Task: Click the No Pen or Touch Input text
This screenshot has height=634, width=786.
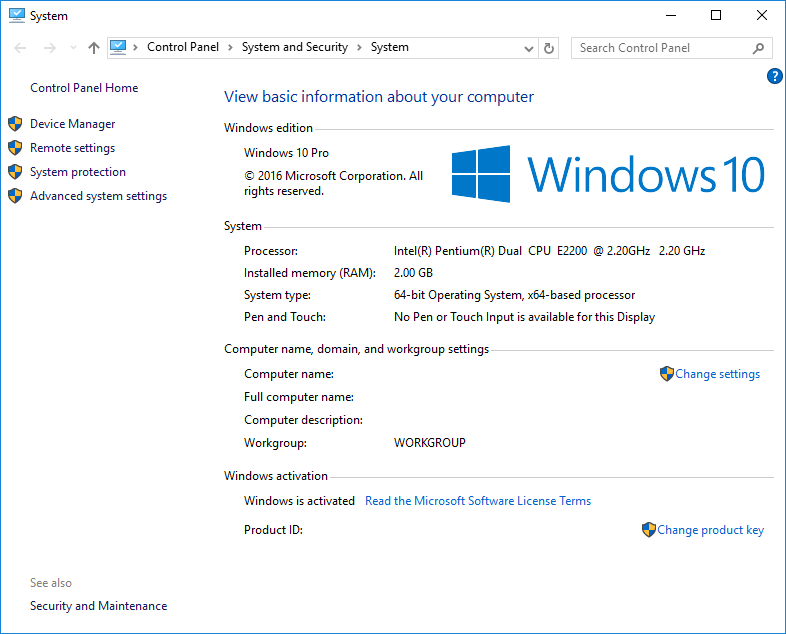Action: click(x=524, y=317)
